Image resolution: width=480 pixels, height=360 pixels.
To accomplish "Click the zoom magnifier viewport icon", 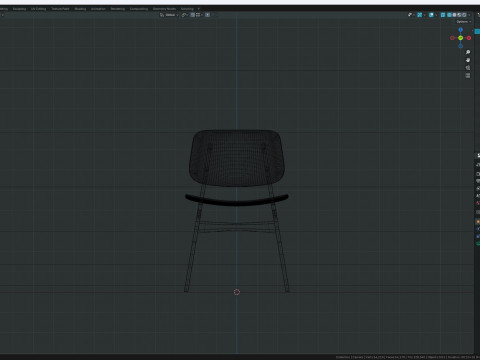I will [x=468, y=52].
